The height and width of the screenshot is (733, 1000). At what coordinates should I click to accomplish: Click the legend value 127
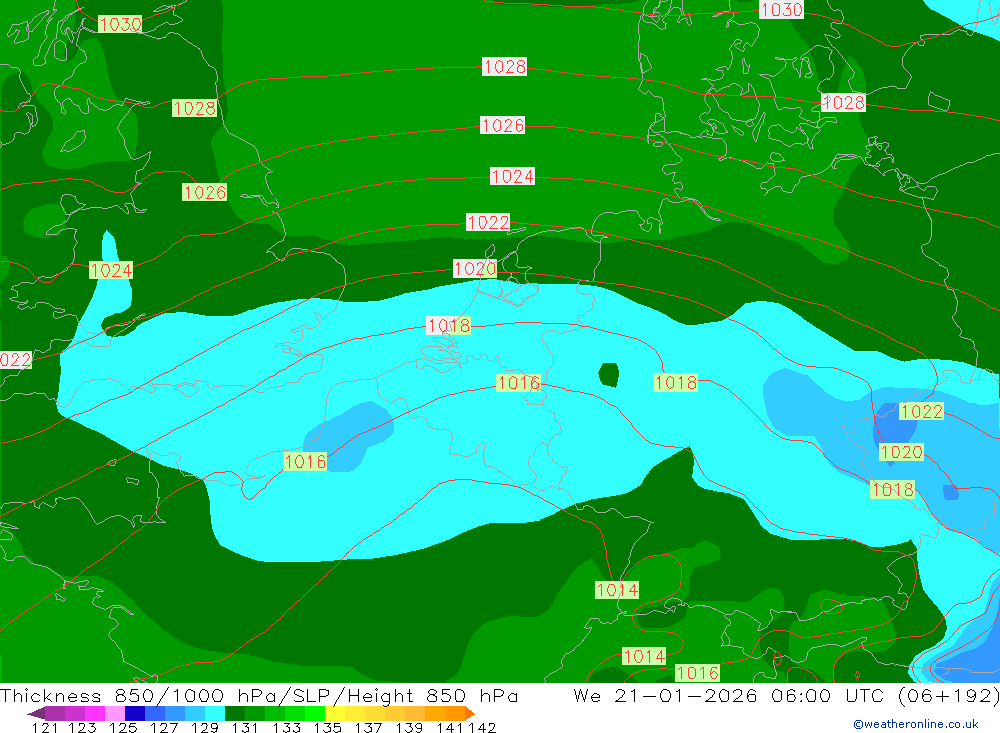click(x=164, y=727)
